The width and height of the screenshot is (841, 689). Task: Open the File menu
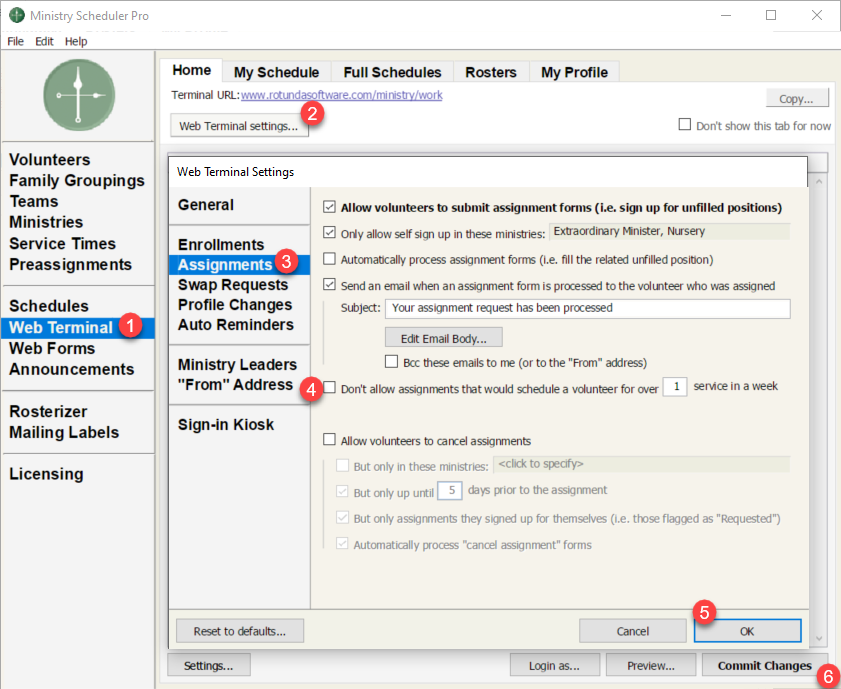(15, 41)
